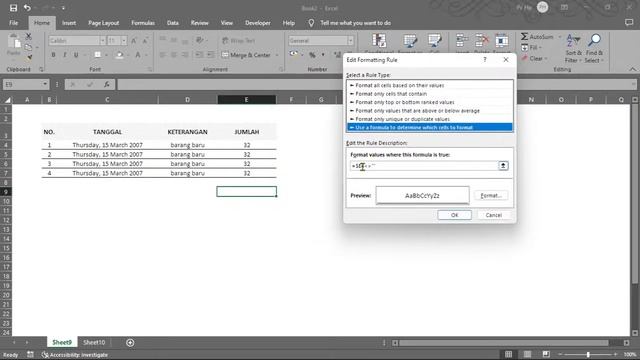Click OK in Edit Formatting Rule dialog
640x360 pixels.
point(454,215)
